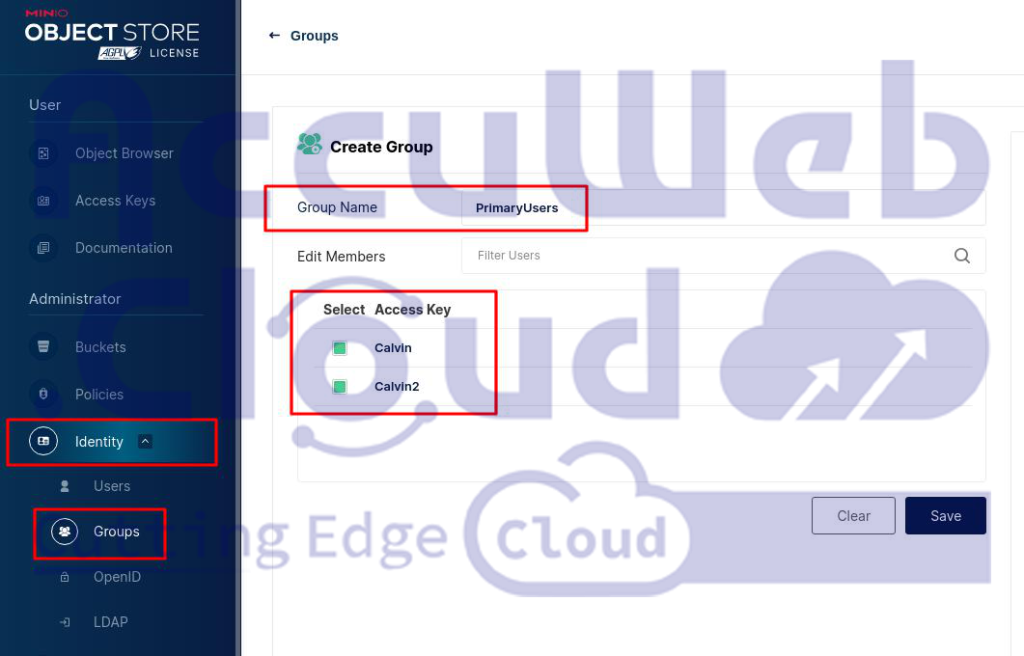The width and height of the screenshot is (1024, 656).
Task: Open the Documentation section
Action: point(41,247)
